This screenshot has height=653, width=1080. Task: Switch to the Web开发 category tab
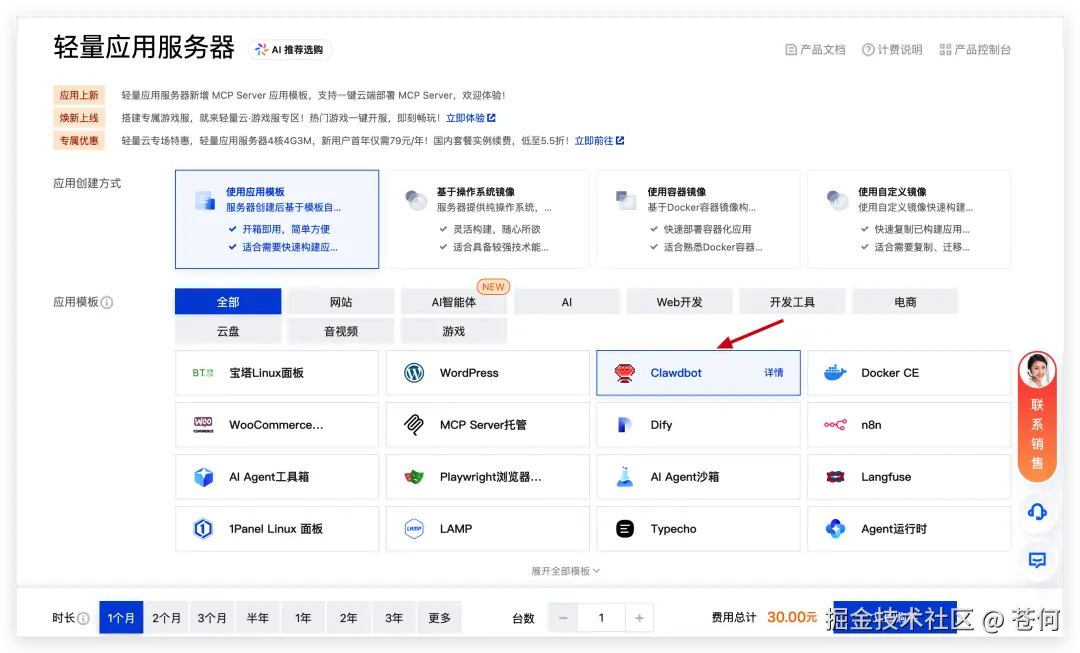[x=679, y=301]
